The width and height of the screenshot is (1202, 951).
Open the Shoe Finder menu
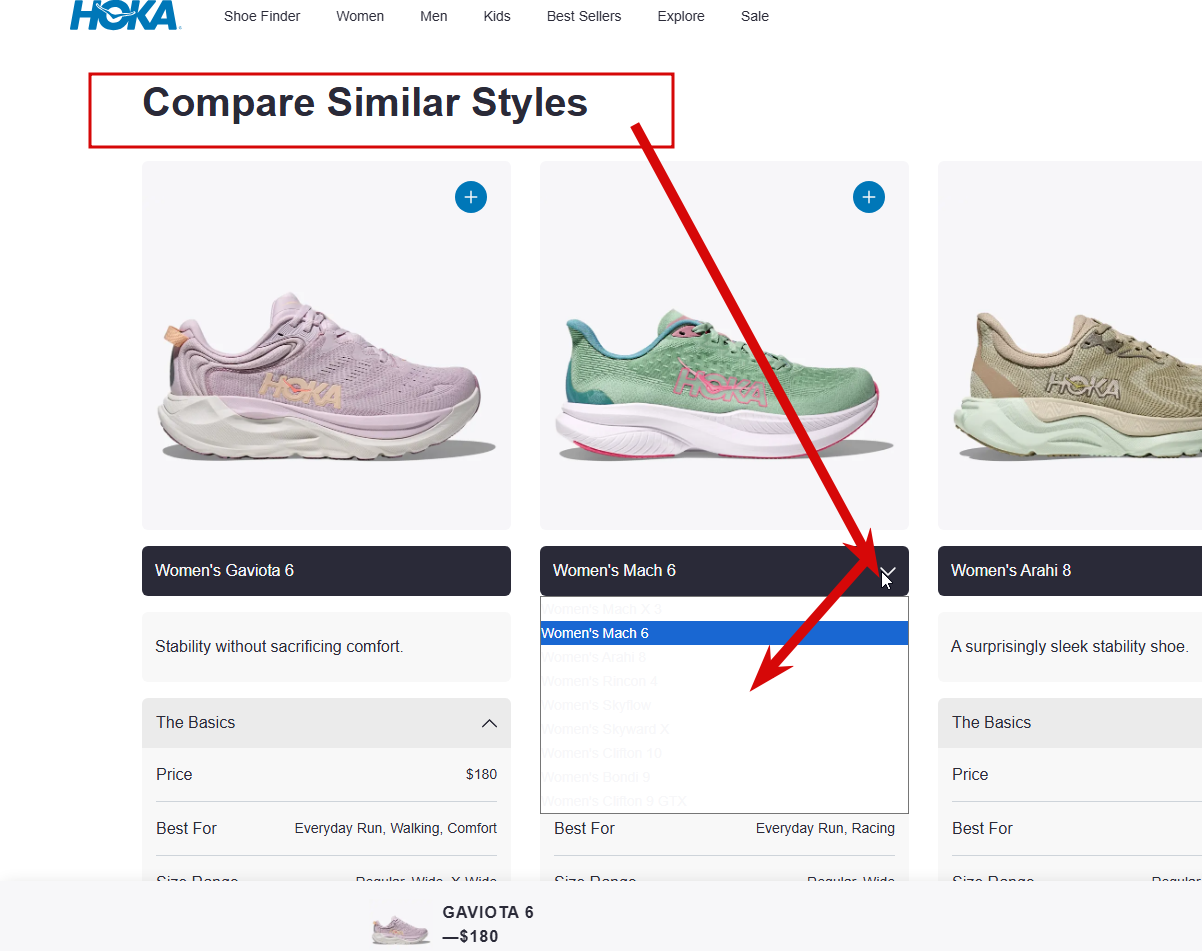262,16
